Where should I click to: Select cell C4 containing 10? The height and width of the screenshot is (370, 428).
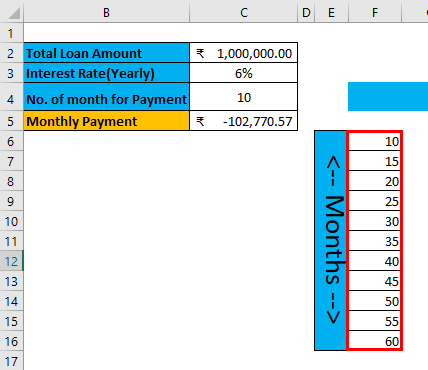click(x=244, y=97)
